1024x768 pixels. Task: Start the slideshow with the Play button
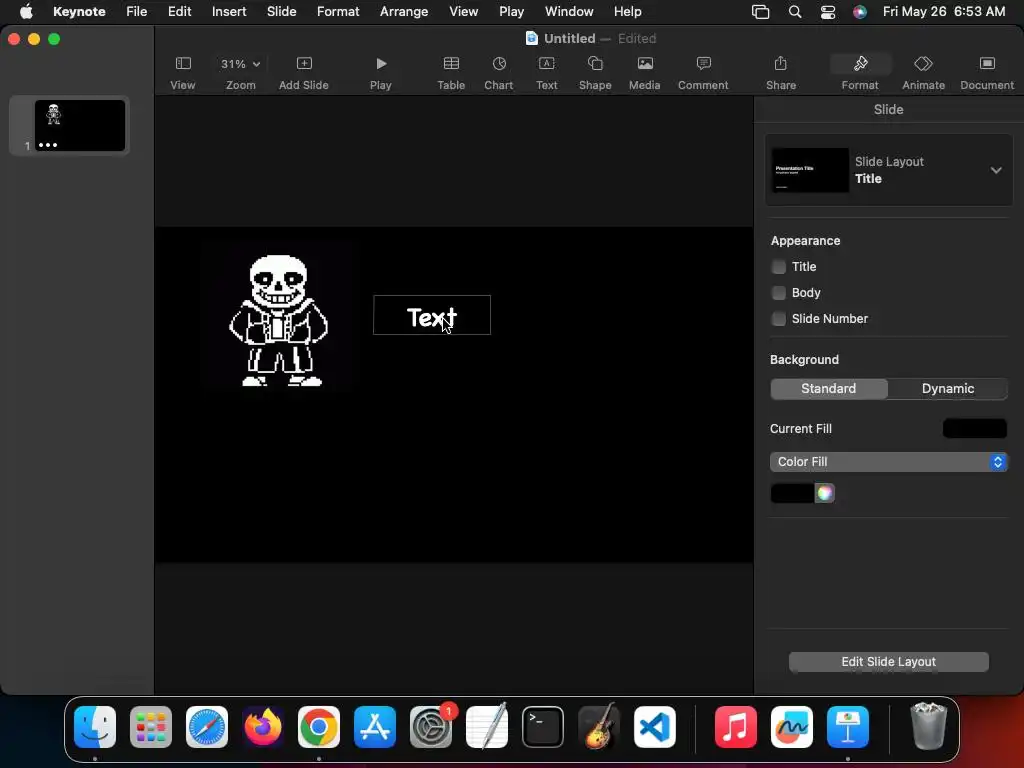pyautogui.click(x=381, y=64)
